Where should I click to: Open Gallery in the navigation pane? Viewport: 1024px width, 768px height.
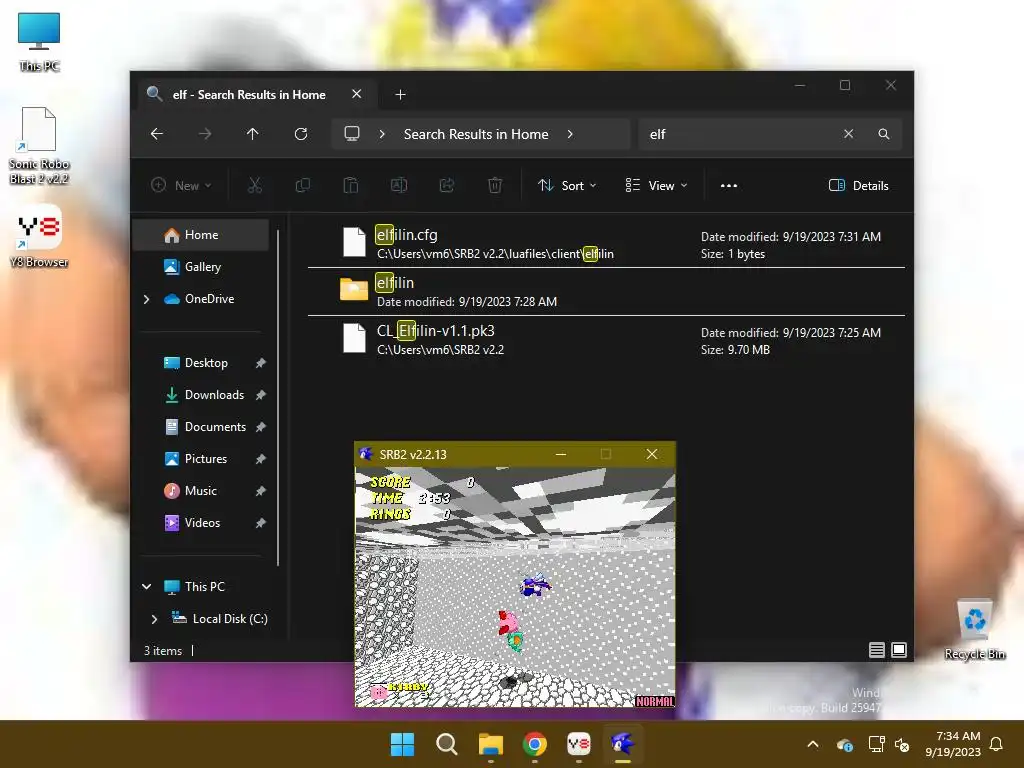[x=201, y=266]
